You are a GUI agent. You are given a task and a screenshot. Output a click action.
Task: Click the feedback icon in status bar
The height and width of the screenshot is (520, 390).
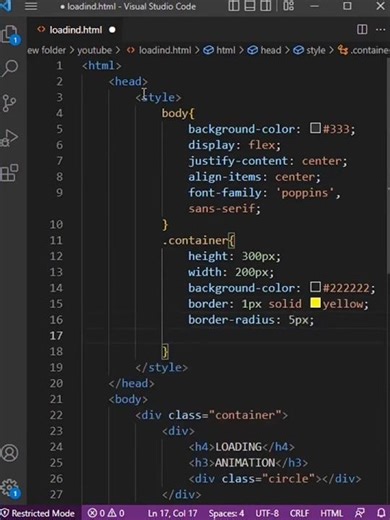[360, 513]
